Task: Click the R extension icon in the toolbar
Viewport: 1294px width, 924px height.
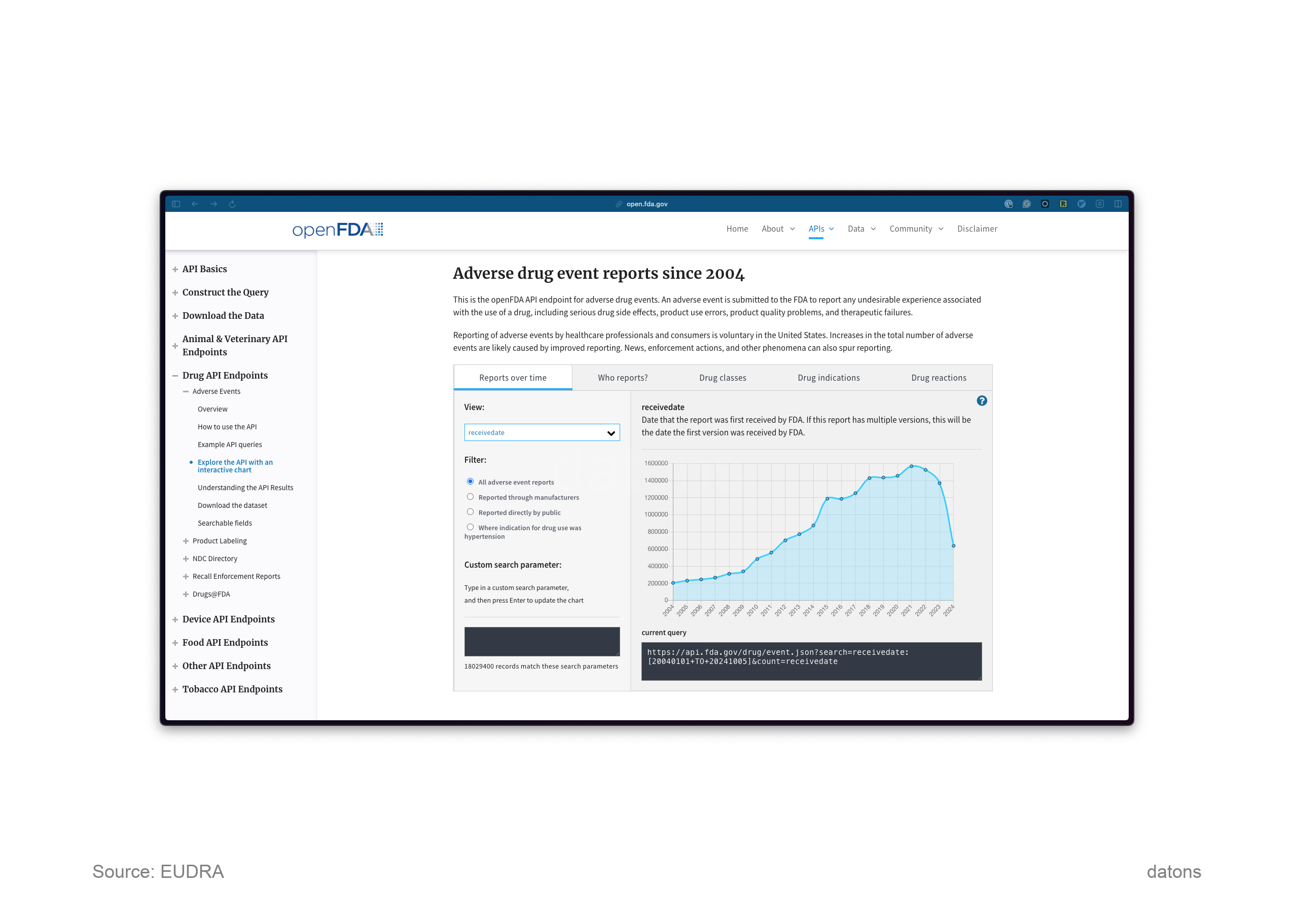Action: tap(1062, 204)
